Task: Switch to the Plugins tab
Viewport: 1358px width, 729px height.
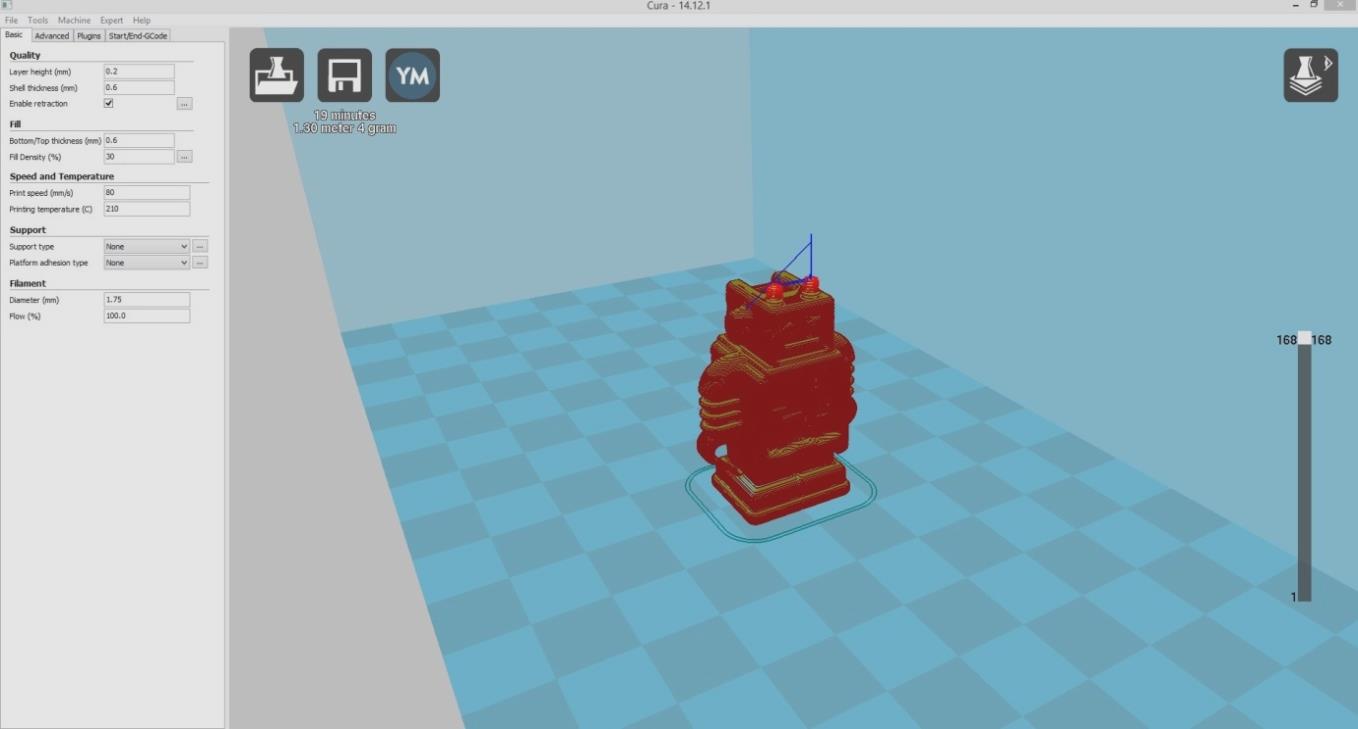Action: [89, 36]
